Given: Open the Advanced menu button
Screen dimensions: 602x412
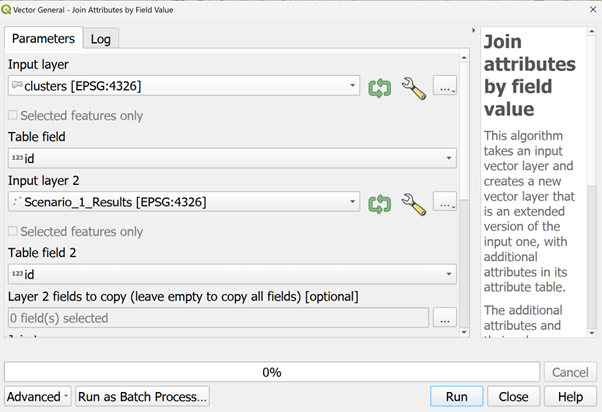Looking at the screenshot, I should coord(38,396).
